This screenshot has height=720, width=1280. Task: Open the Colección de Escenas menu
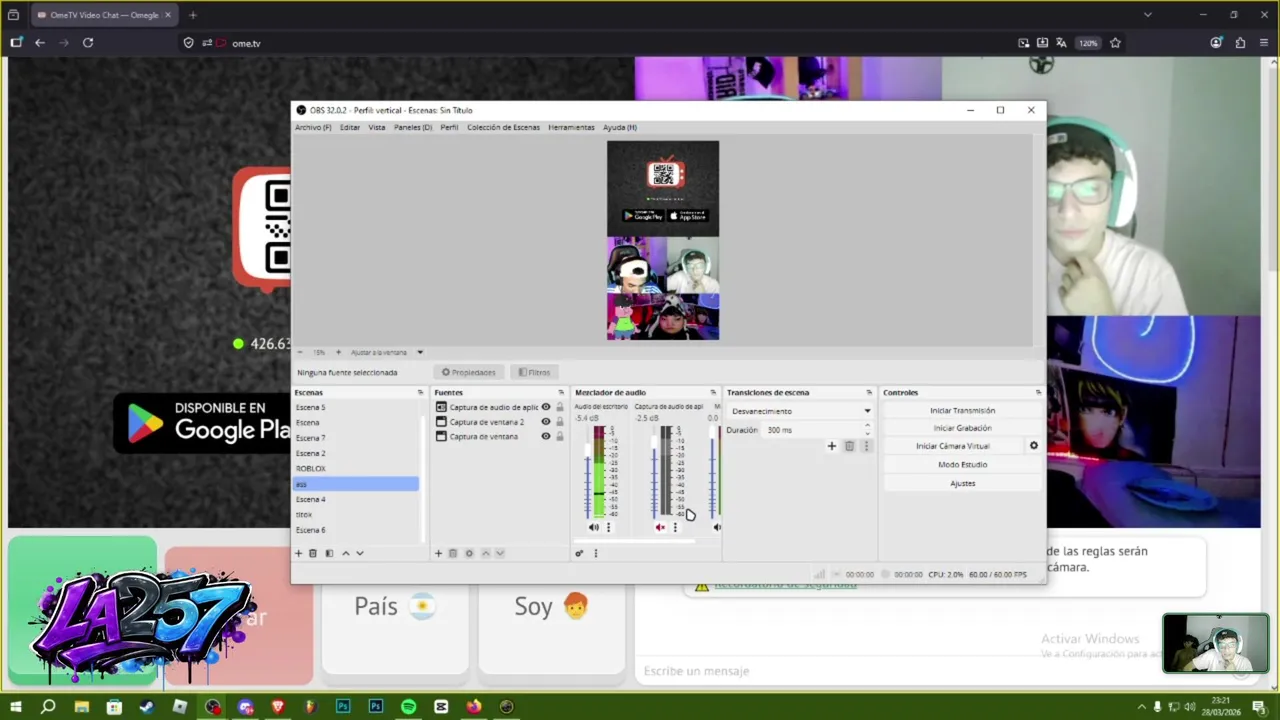pos(503,127)
